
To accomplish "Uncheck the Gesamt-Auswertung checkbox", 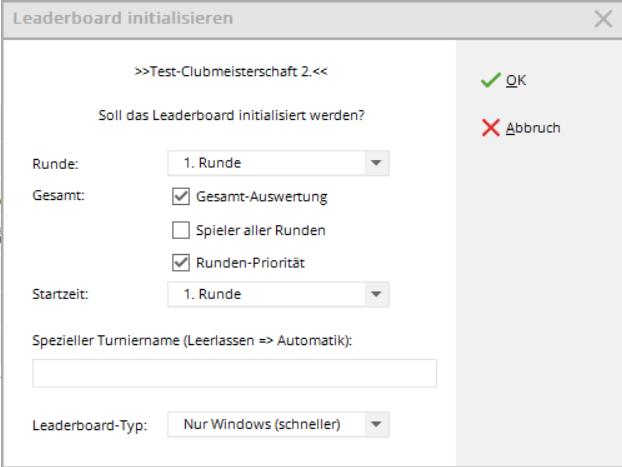I will point(181,197).
